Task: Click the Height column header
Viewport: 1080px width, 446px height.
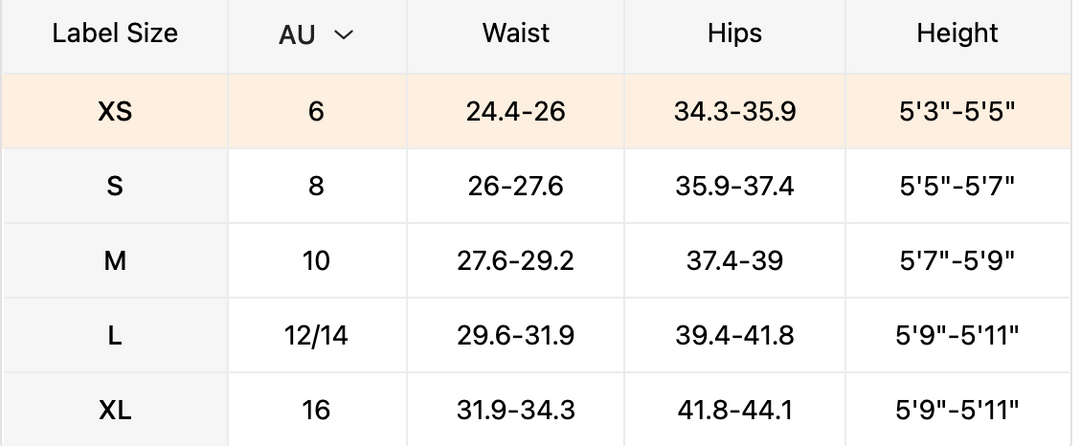Action: (x=957, y=33)
